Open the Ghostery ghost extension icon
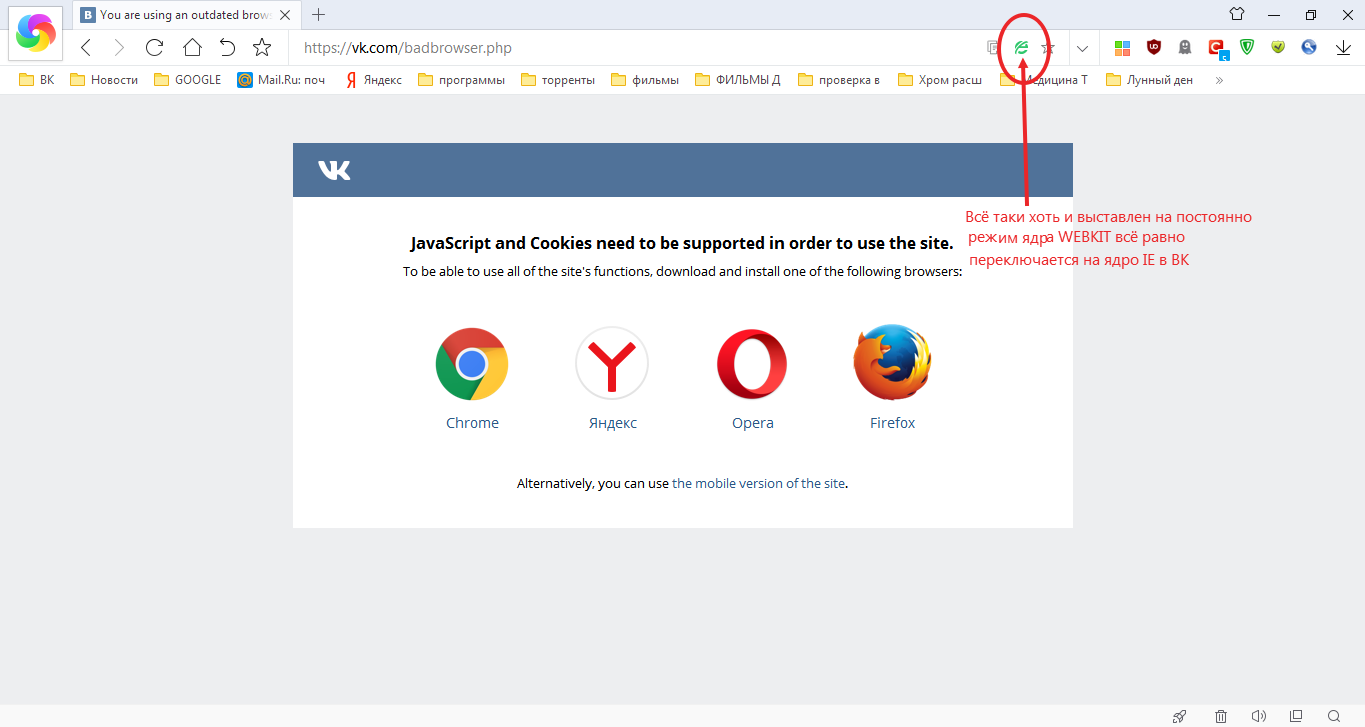Viewport: 1365px width, 727px height. point(1185,47)
